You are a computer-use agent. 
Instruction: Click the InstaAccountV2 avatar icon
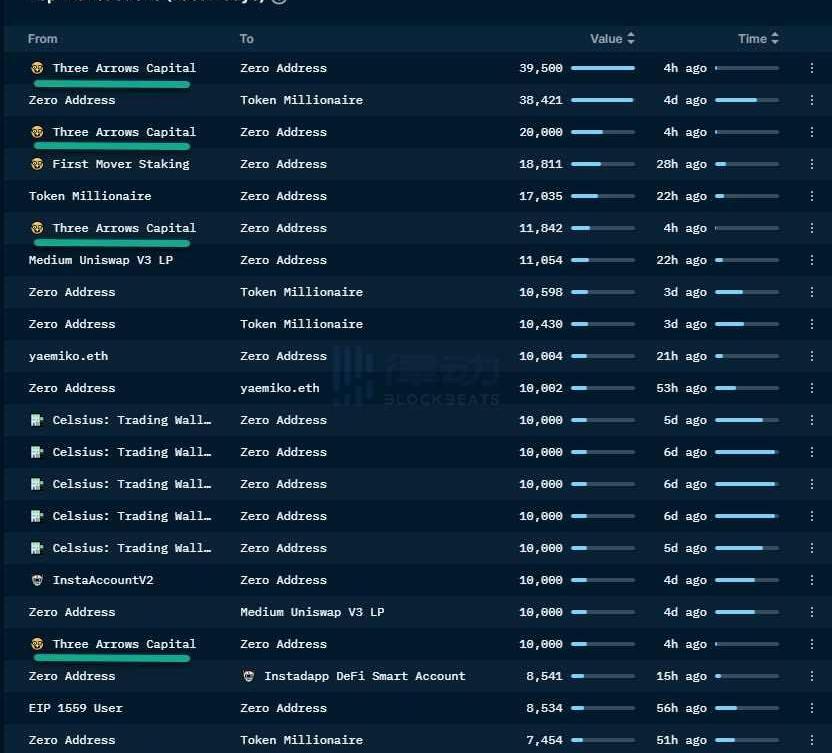(37, 580)
